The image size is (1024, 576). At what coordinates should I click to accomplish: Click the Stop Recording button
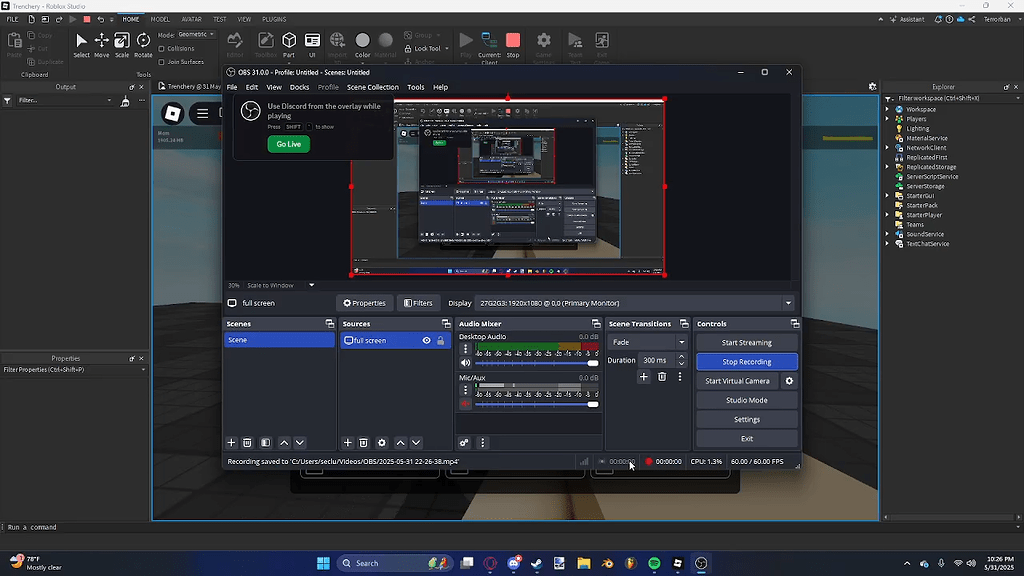(746, 362)
